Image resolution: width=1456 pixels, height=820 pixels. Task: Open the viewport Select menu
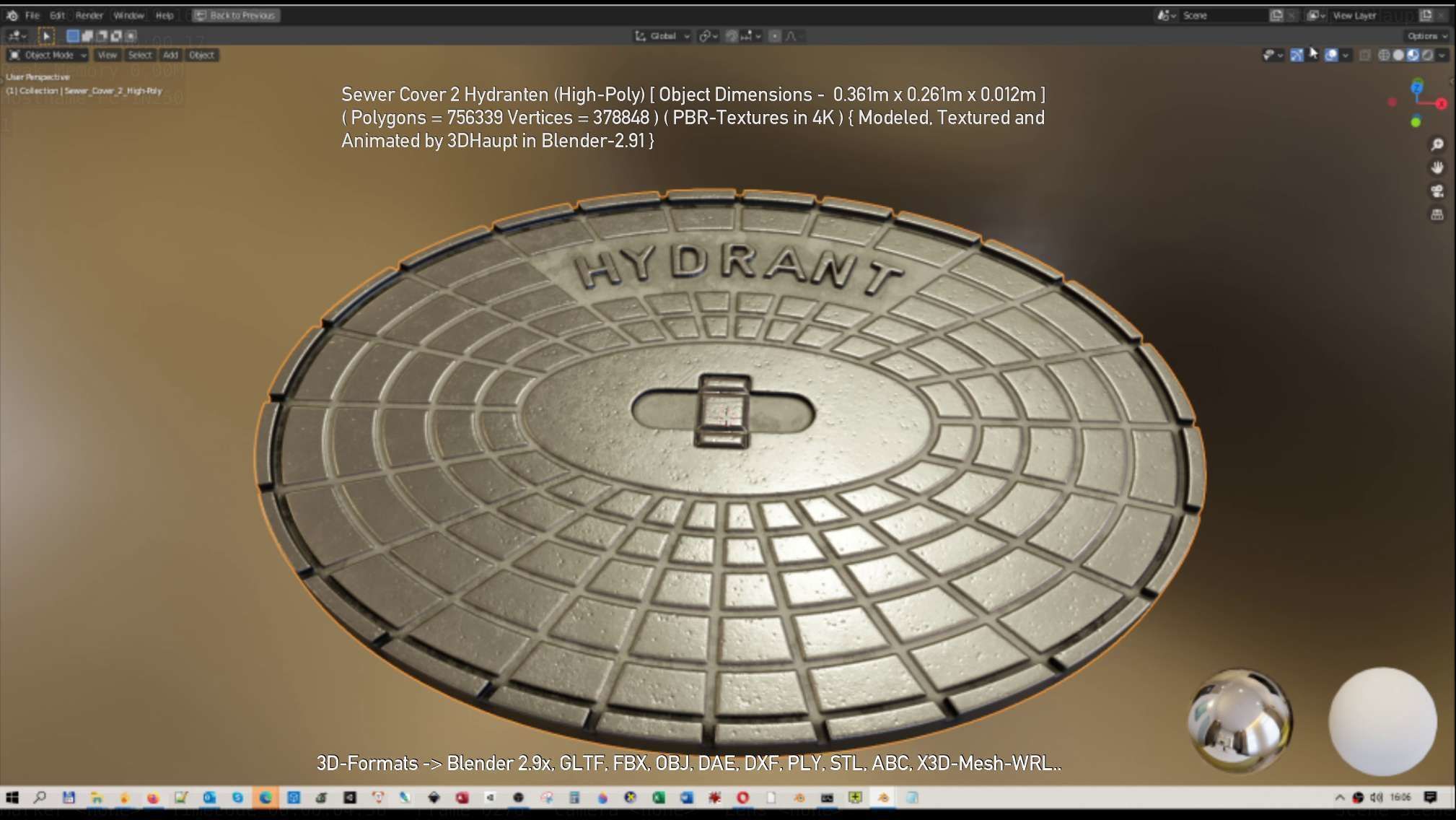click(140, 55)
